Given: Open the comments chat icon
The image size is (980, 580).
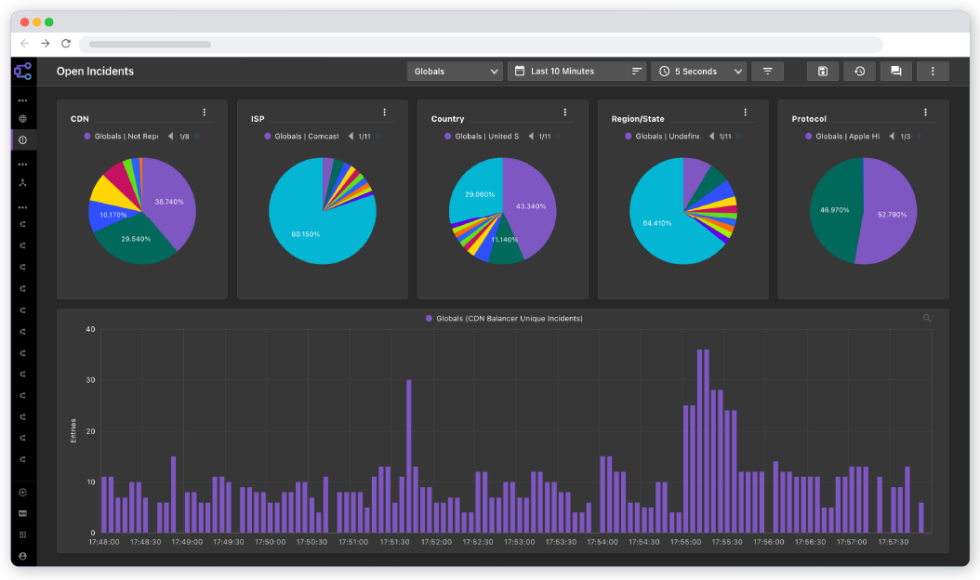Looking at the screenshot, I should tap(896, 71).
